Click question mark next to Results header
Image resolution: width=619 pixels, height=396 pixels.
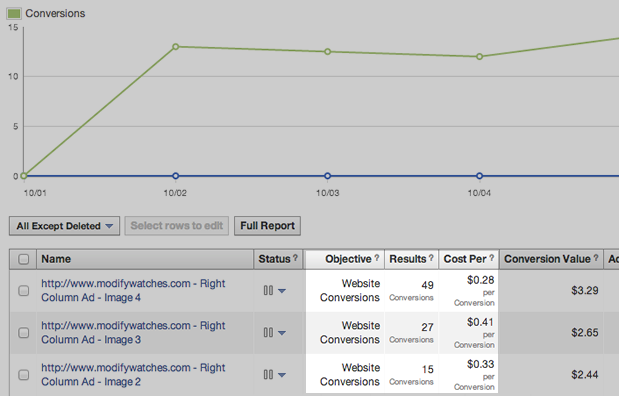coord(431,257)
